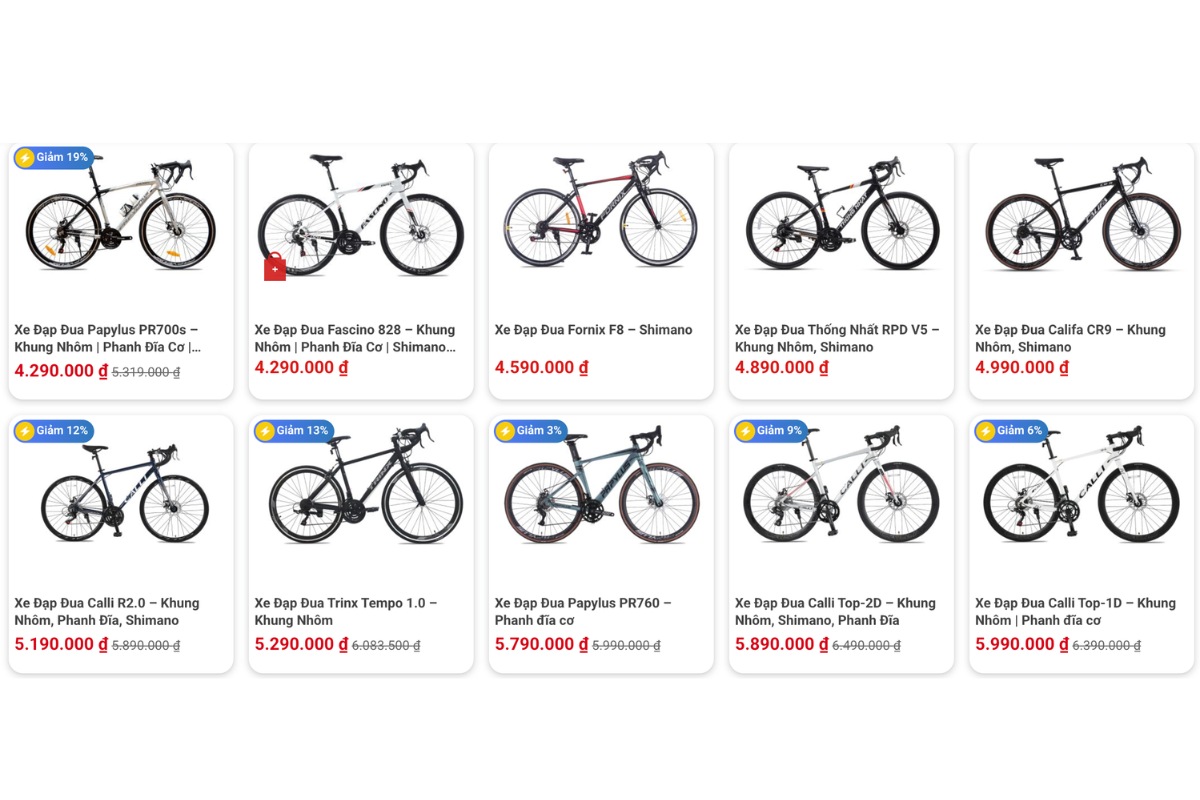Open the Papylus PR700s product title link

click(x=107, y=338)
